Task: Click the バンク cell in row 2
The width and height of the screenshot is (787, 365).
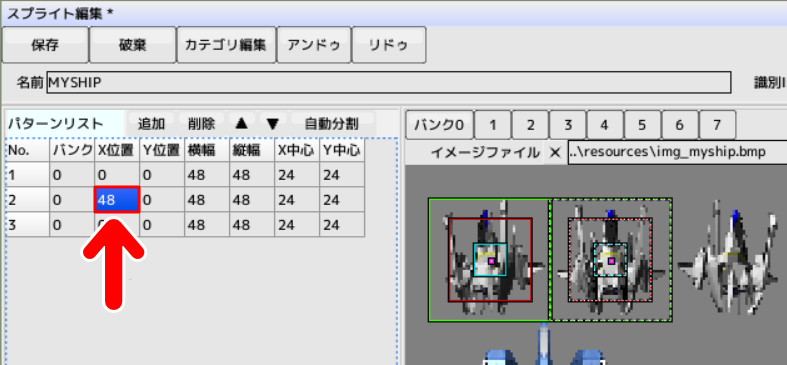Action: tap(72, 200)
